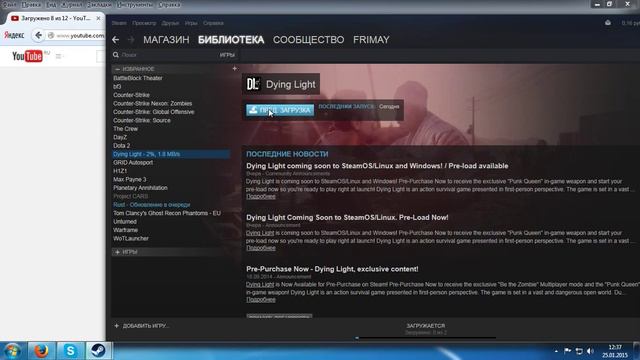Screen dimensions: 640x360
Task: Collapse the favorites category in library
Action: pyautogui.click(x=118, y=69)
